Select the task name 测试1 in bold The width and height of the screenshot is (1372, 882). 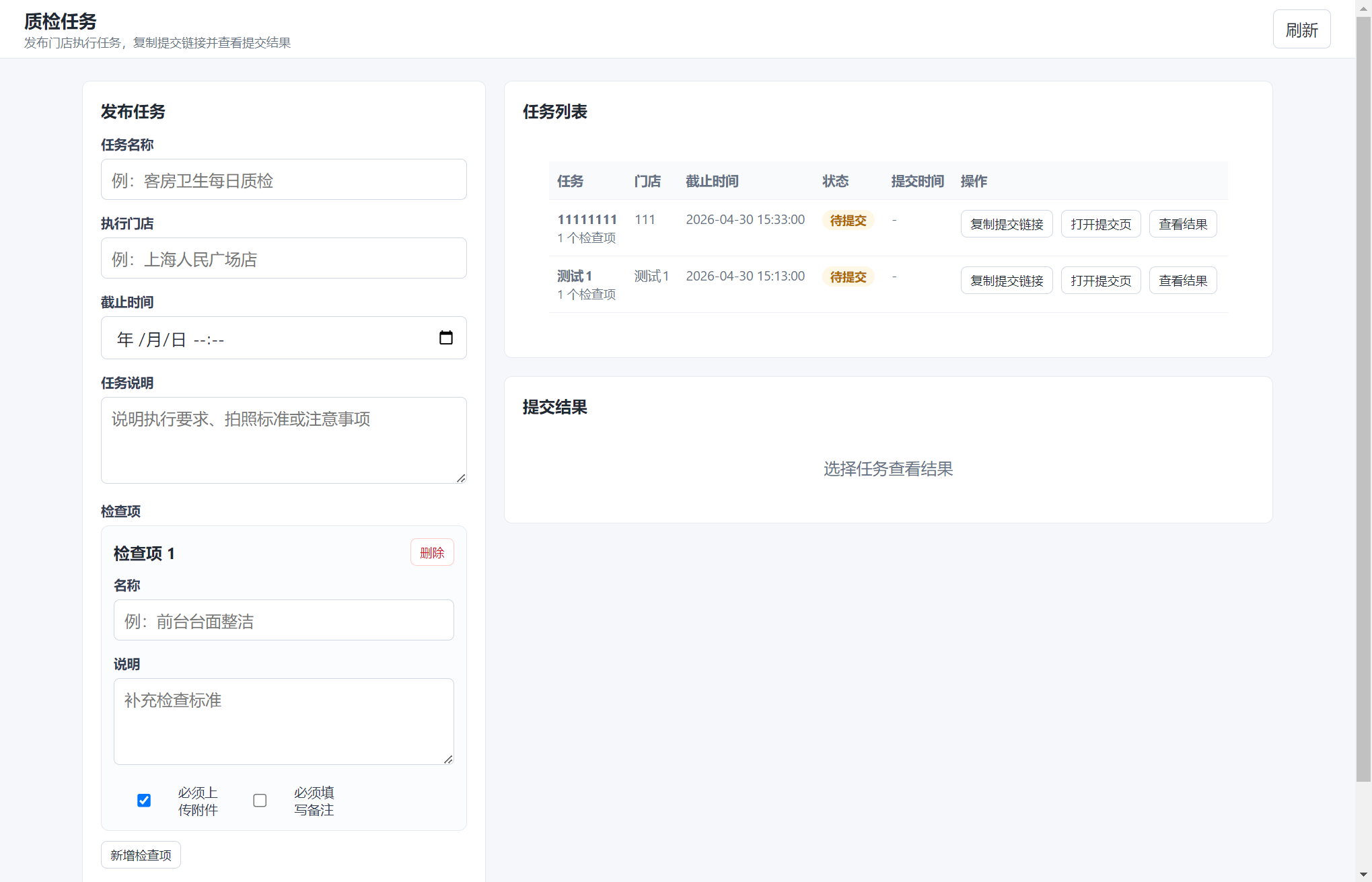[x=575, y=276]
